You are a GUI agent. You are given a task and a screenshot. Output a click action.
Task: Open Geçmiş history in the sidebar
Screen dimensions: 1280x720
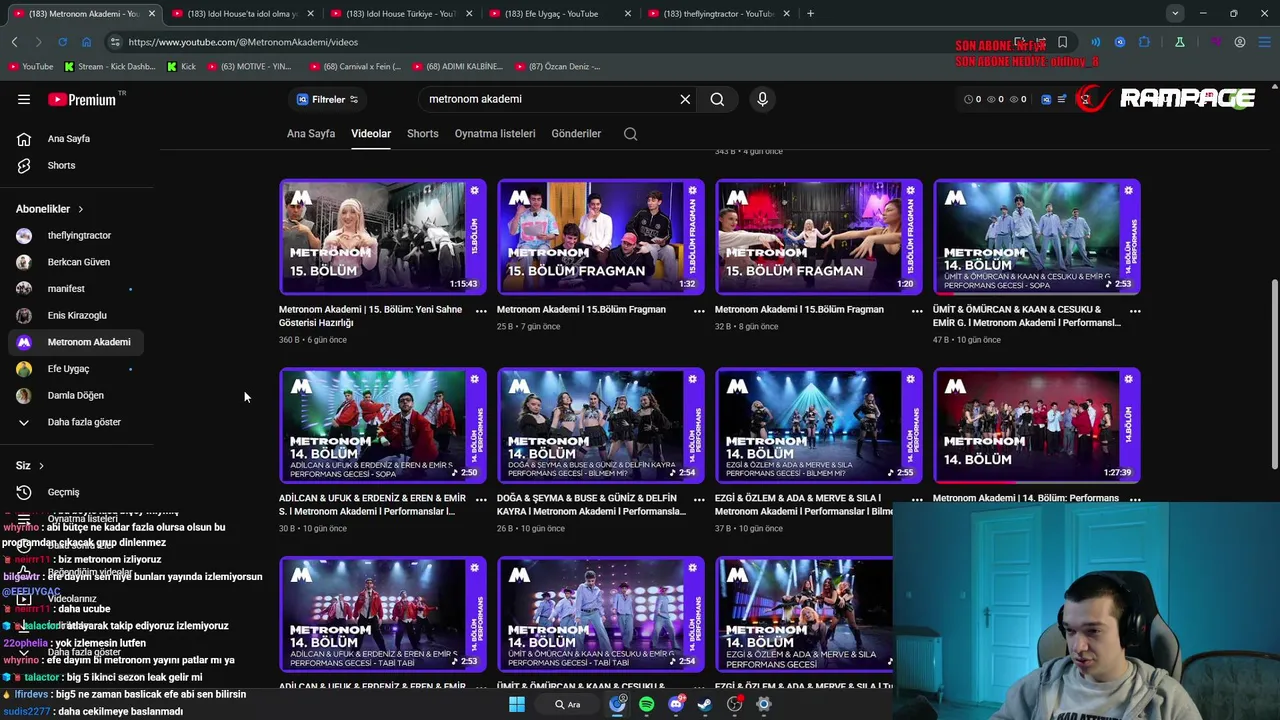(x=76, y=492)
